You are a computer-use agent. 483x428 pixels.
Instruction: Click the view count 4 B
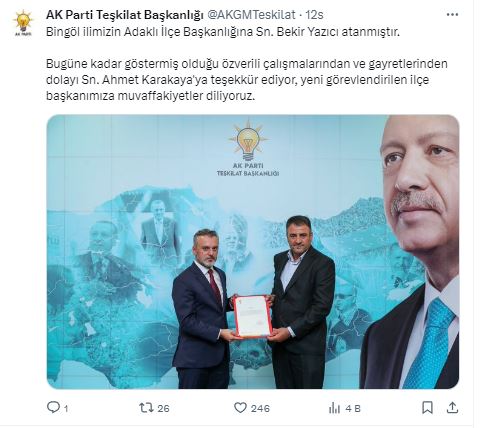[x=353, y=408]
